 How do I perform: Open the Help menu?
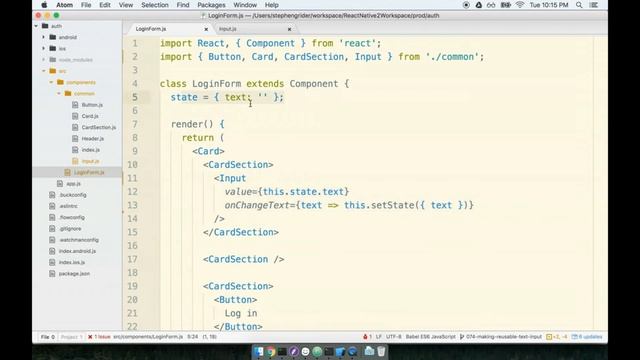tap(271, 5)
